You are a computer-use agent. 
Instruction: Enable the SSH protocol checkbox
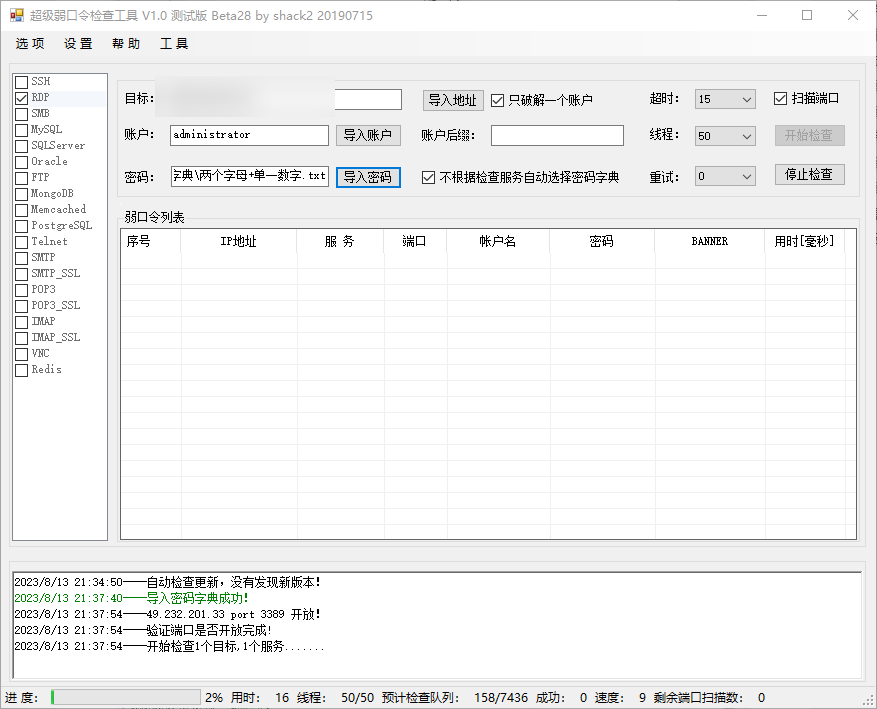click(x=21, y=81)
